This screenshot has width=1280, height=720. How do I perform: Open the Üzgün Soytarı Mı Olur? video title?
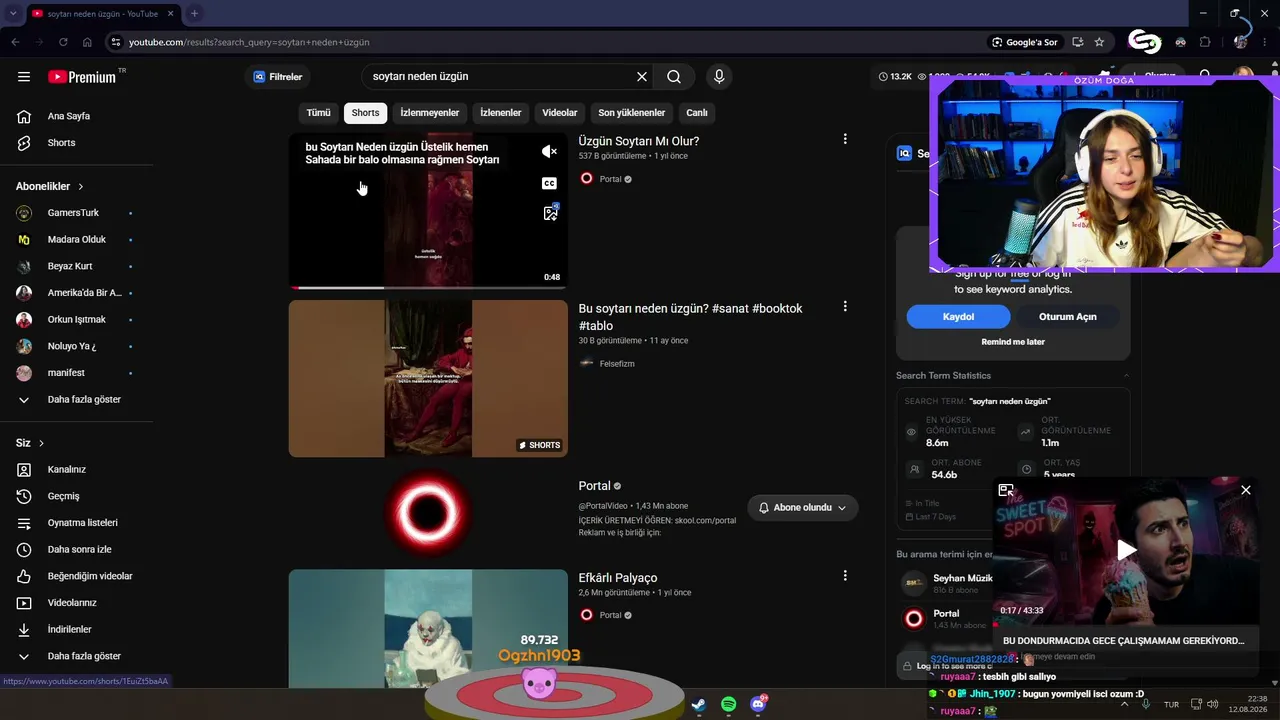coord(639,141)
